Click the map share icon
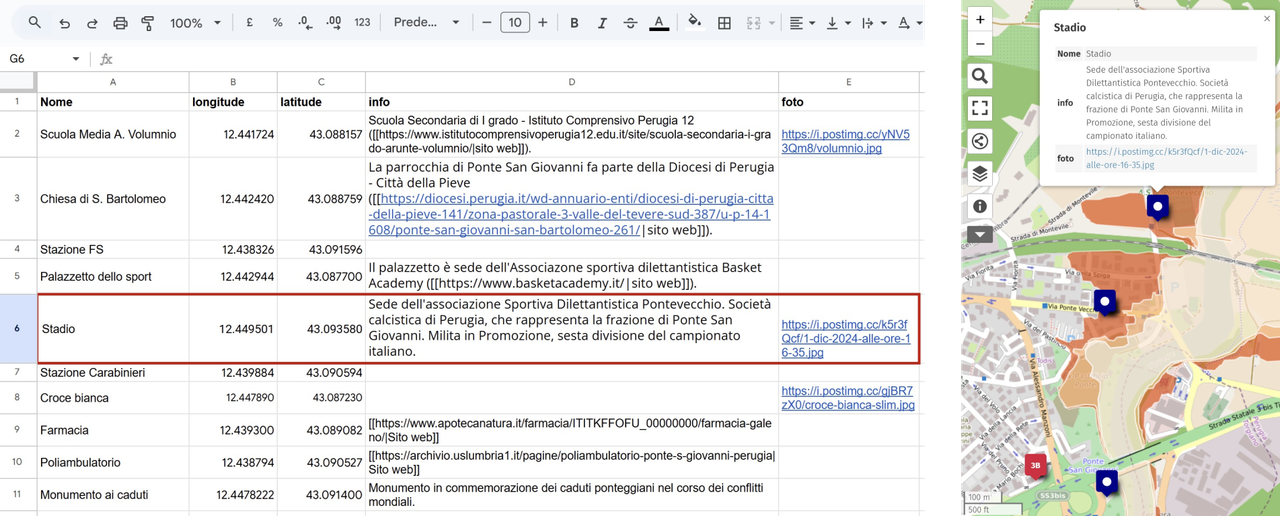 coord(980,141)
